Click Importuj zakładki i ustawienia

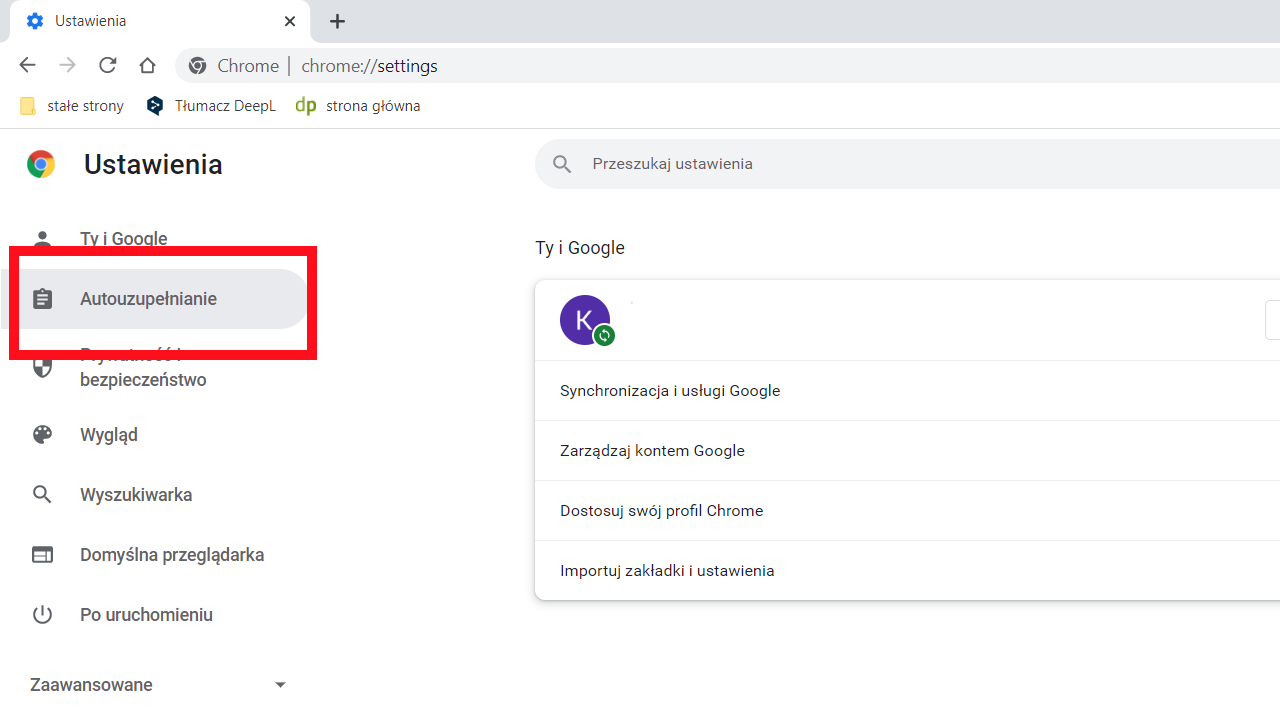[x=667, y=570]
